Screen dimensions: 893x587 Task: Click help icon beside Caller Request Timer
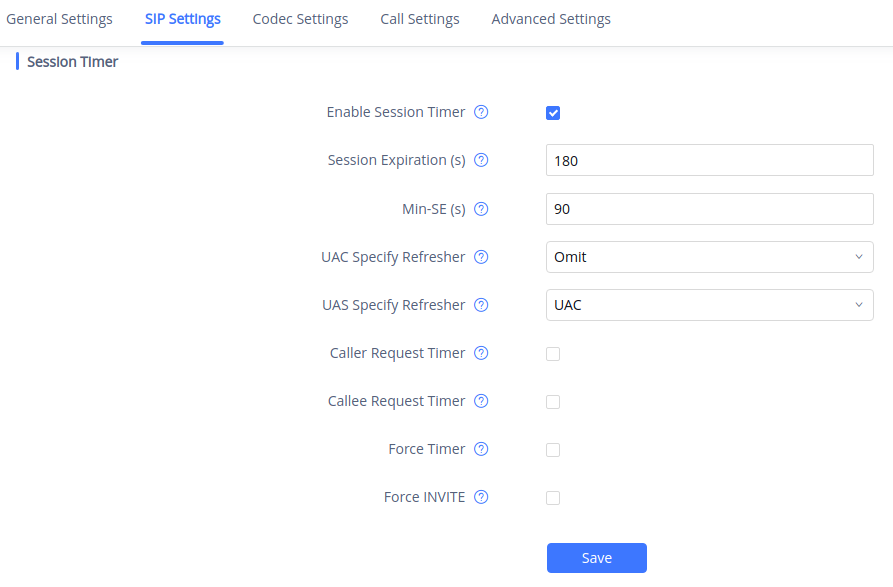coord(481,353)
